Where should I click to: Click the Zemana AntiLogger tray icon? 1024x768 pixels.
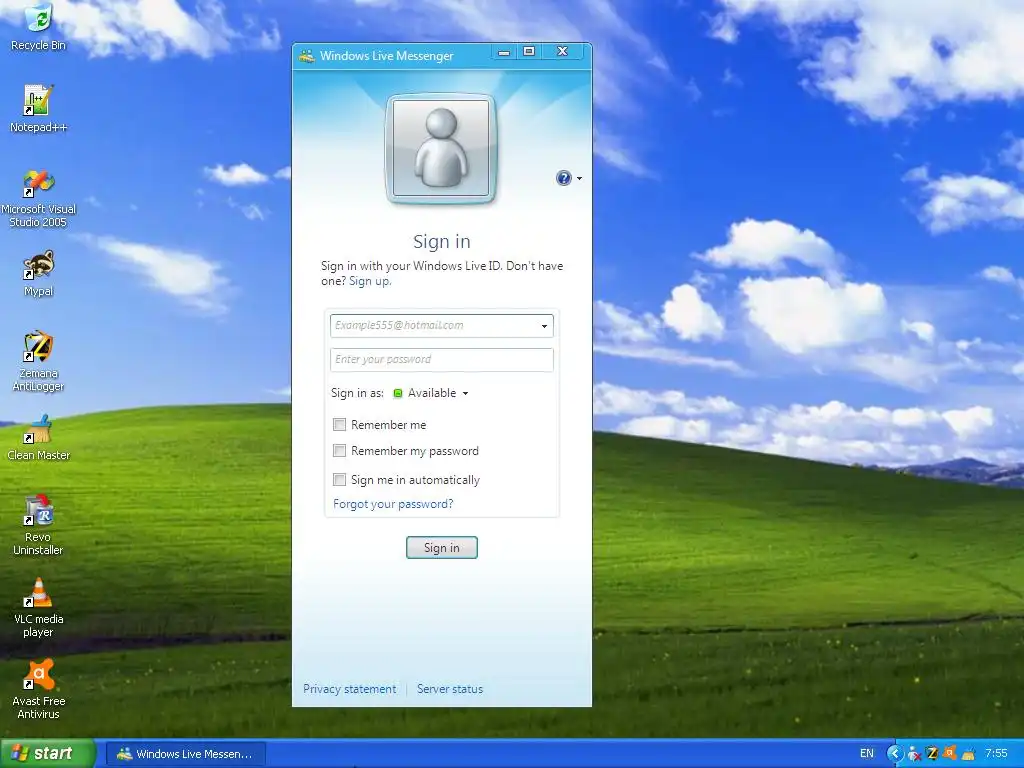click(933, 753)
